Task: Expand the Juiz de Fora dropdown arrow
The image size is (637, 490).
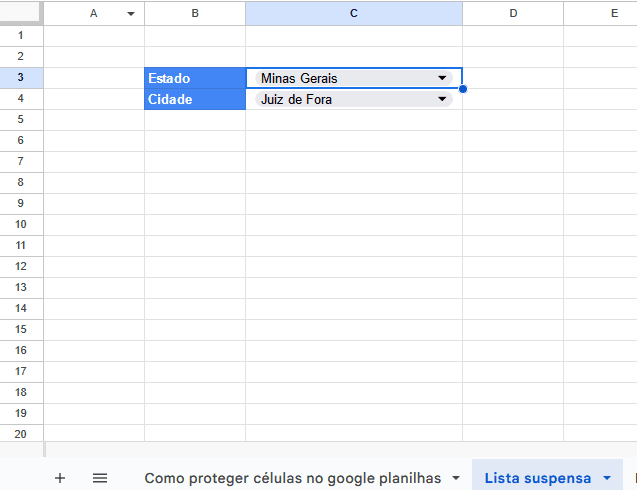Action: (x=442, y=99)
